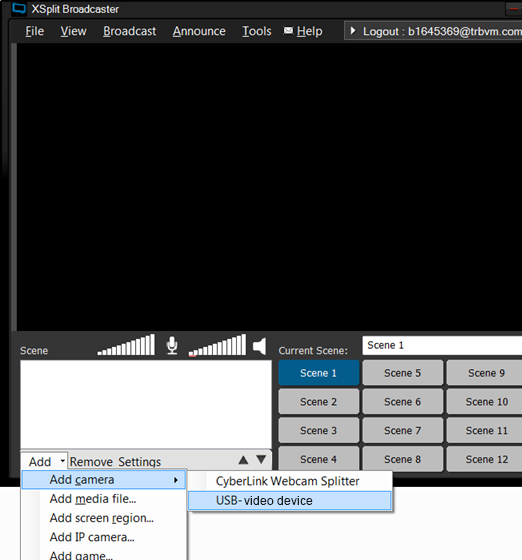Viewport: 522px width, 560px height.
Task: Move source up with the up arrow
Action: (243, 460)
